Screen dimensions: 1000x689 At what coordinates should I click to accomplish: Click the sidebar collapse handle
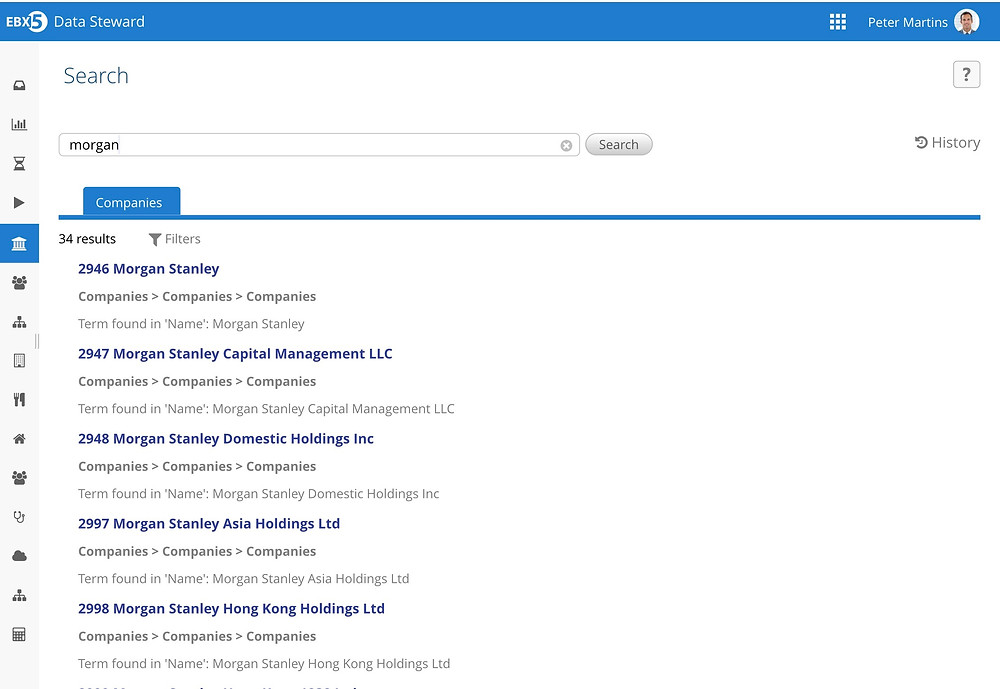click(x=37, y=341)
